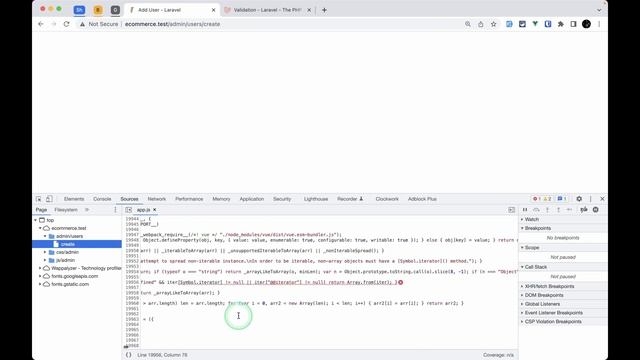This screenshot has height=360, width=640.
Task: Go back in browser history
Action: click(41, 24)
